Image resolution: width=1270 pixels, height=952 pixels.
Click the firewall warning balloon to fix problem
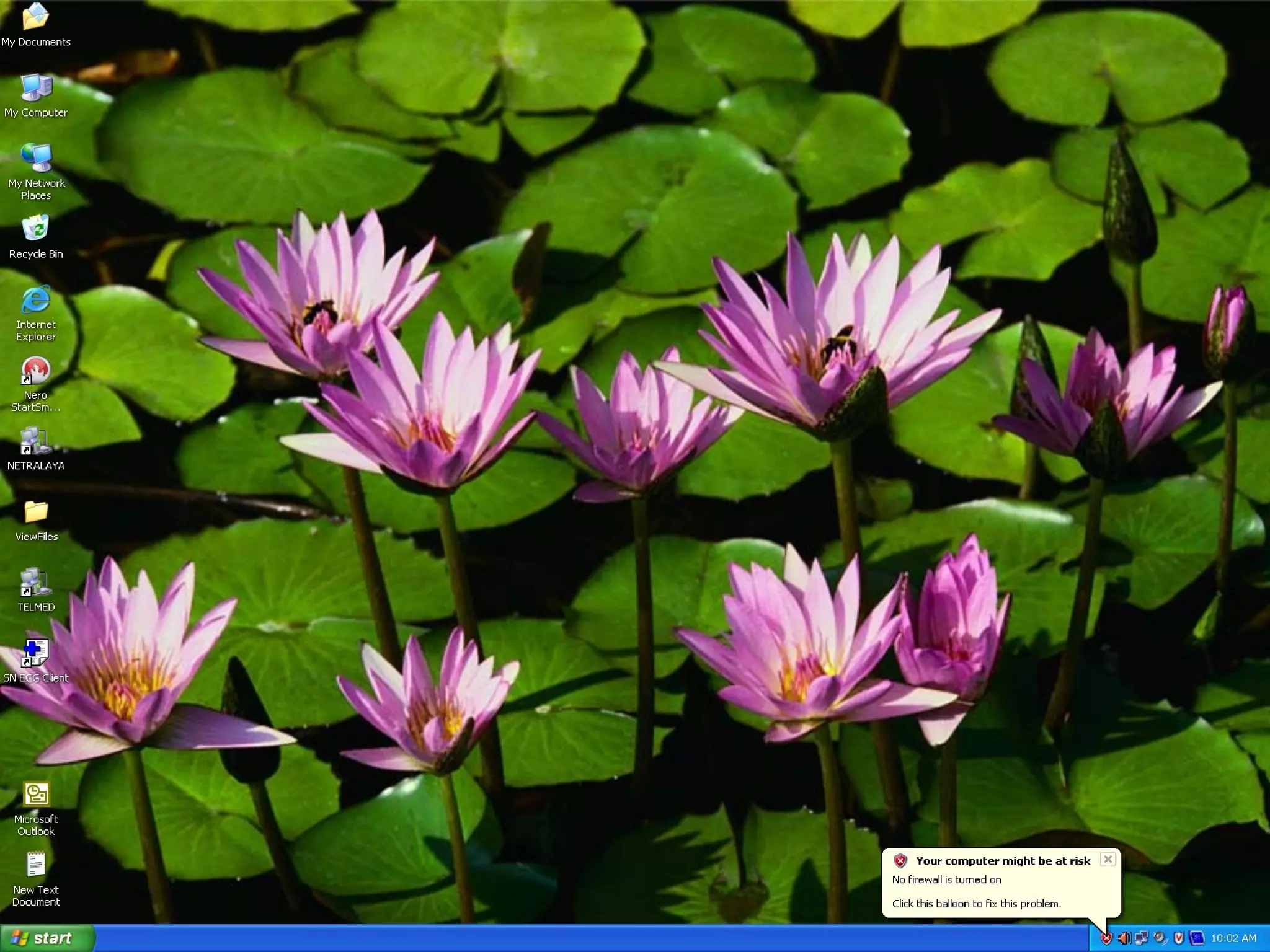(992, 891)
